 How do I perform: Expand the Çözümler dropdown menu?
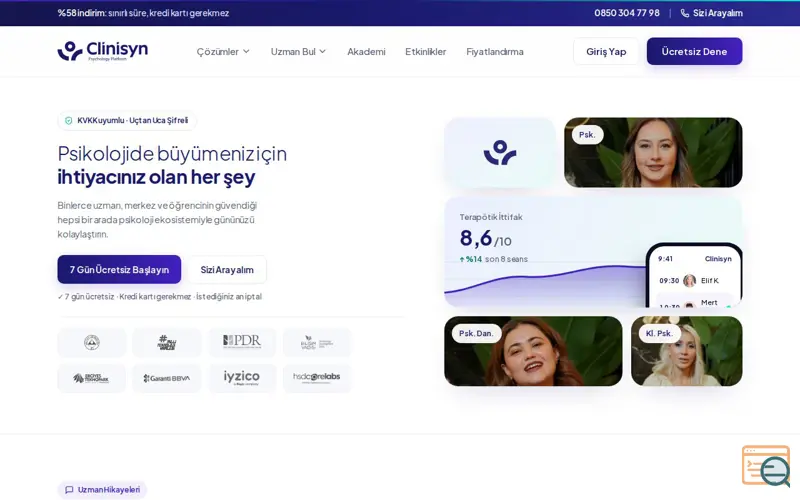223,52
